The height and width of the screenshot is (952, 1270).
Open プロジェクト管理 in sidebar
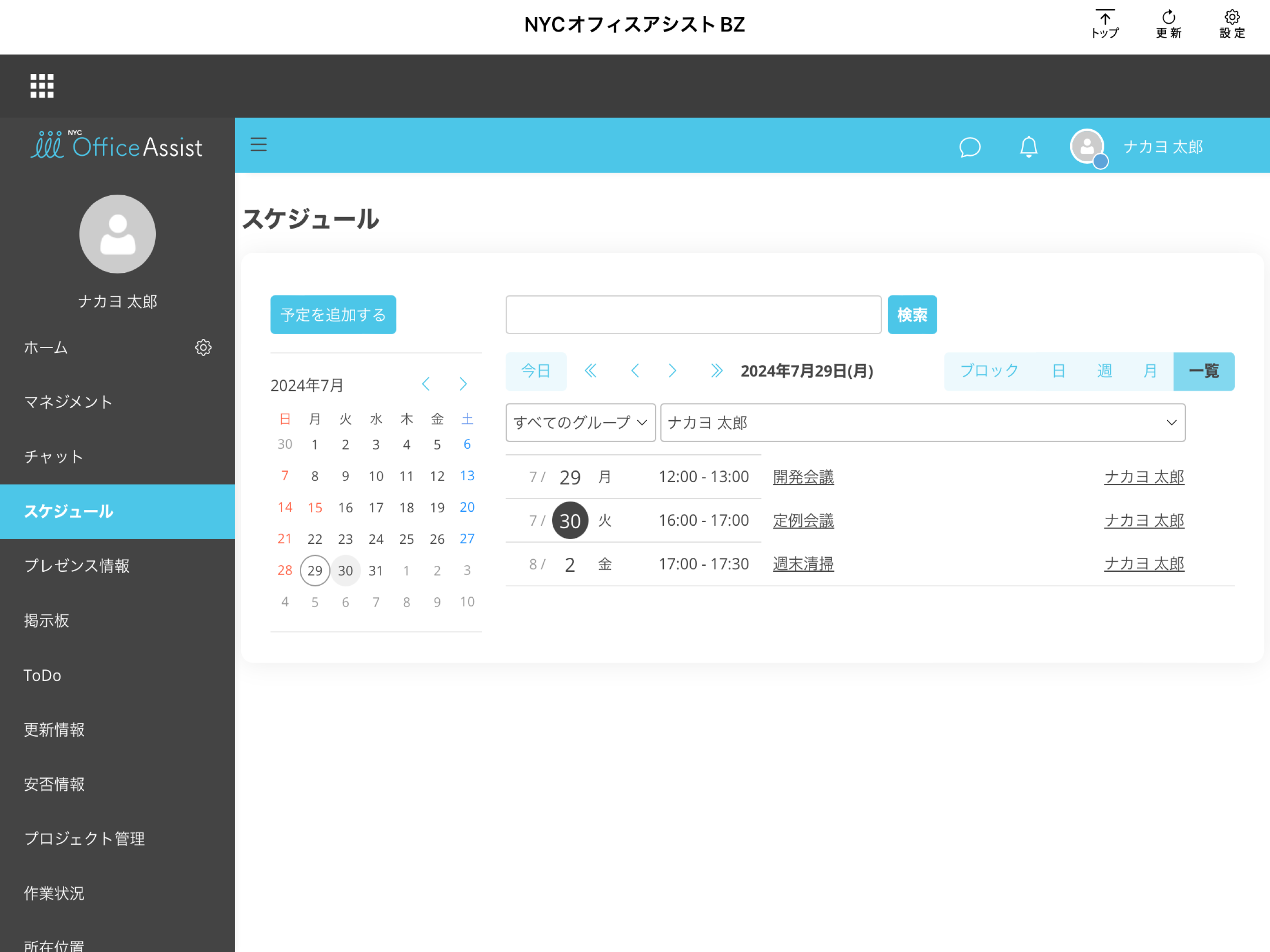[x=85, y=839]
